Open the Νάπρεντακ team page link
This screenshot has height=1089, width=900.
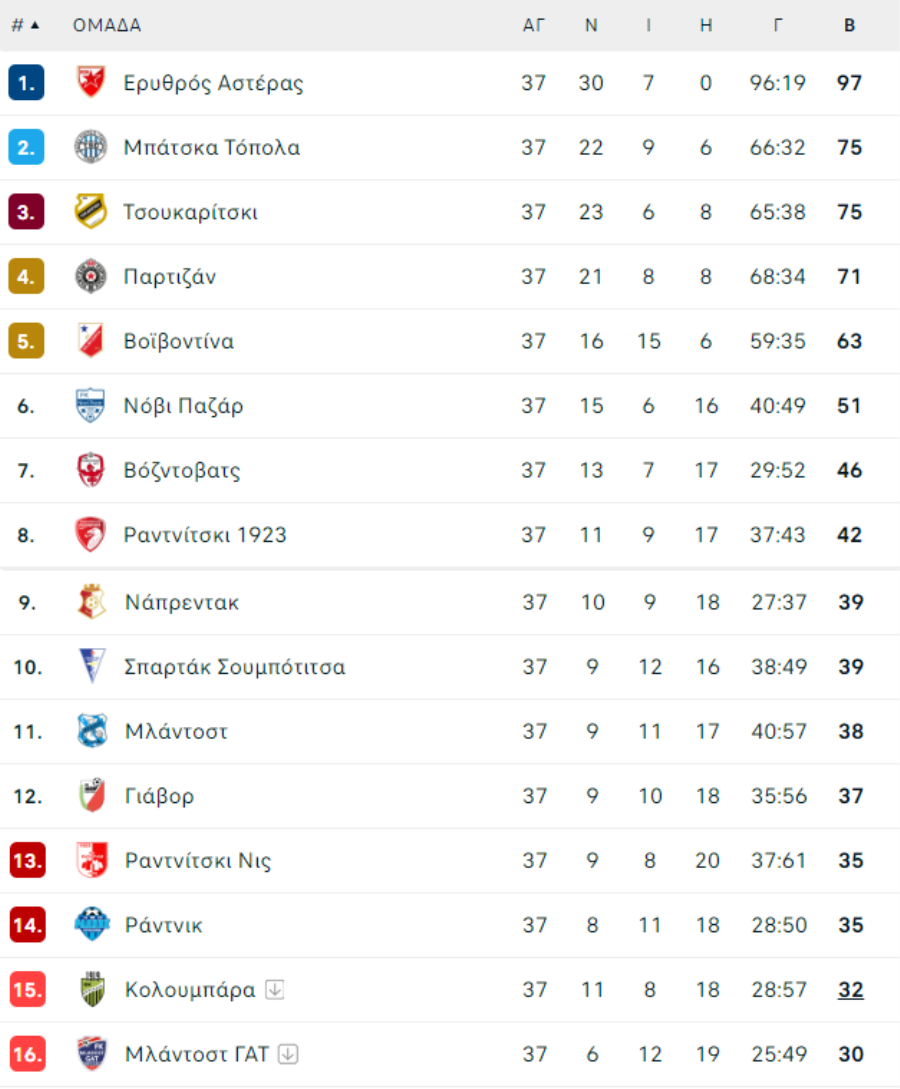182,602
